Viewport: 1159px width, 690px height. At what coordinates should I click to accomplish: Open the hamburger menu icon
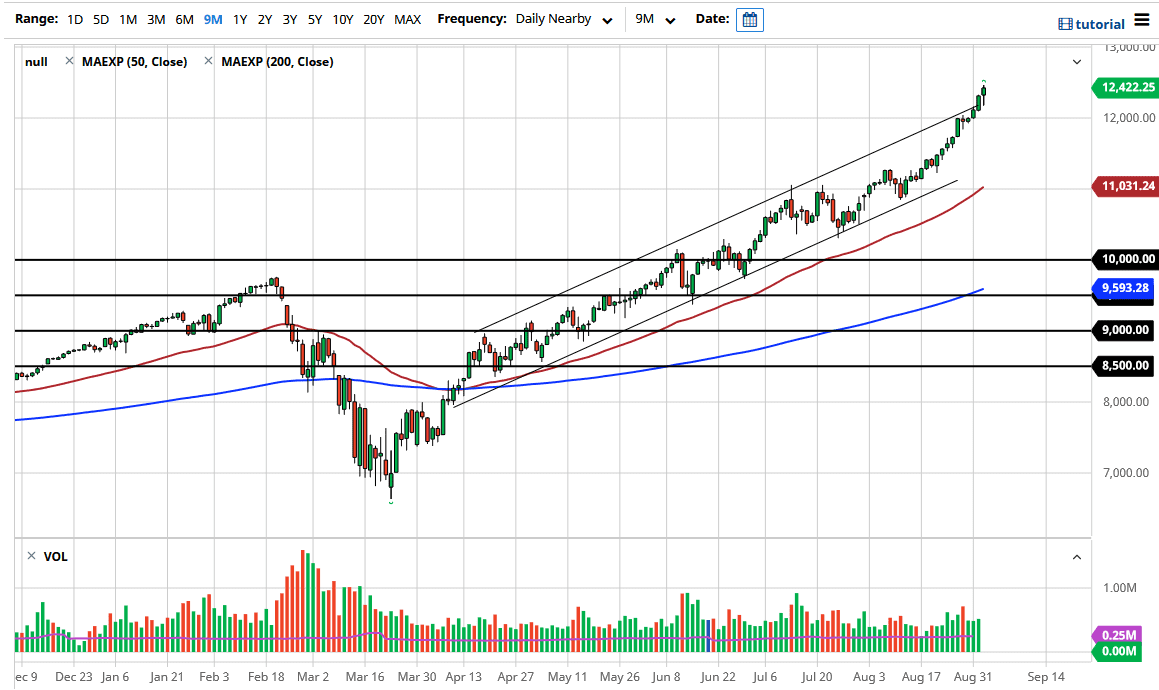[1142, 18]
